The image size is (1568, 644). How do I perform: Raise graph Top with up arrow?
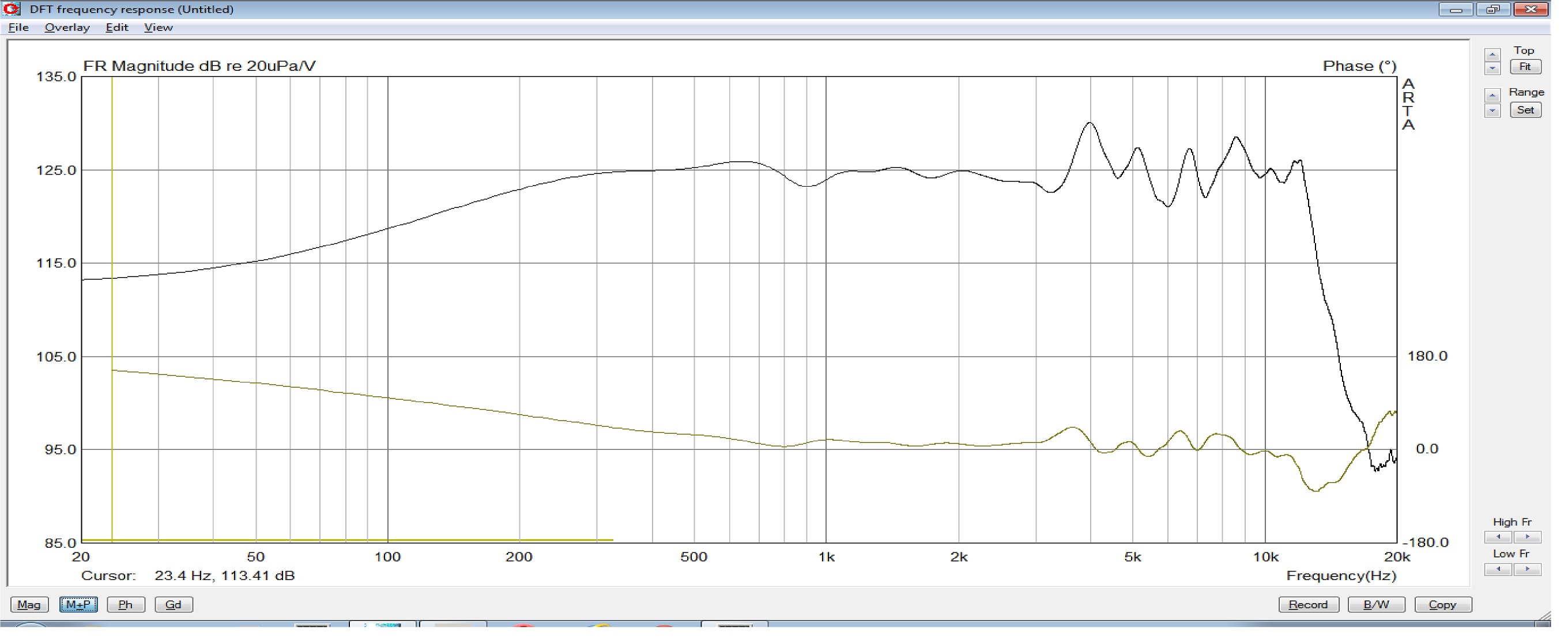click(1492, 54)
